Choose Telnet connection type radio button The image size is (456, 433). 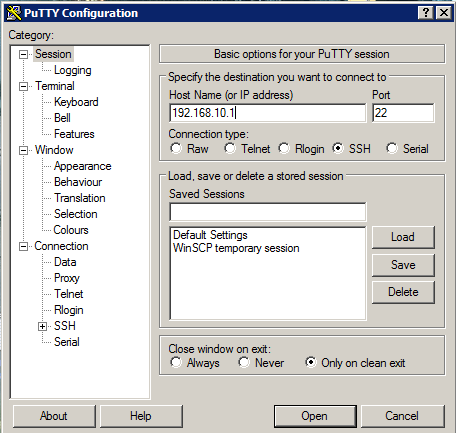[230, 148]
